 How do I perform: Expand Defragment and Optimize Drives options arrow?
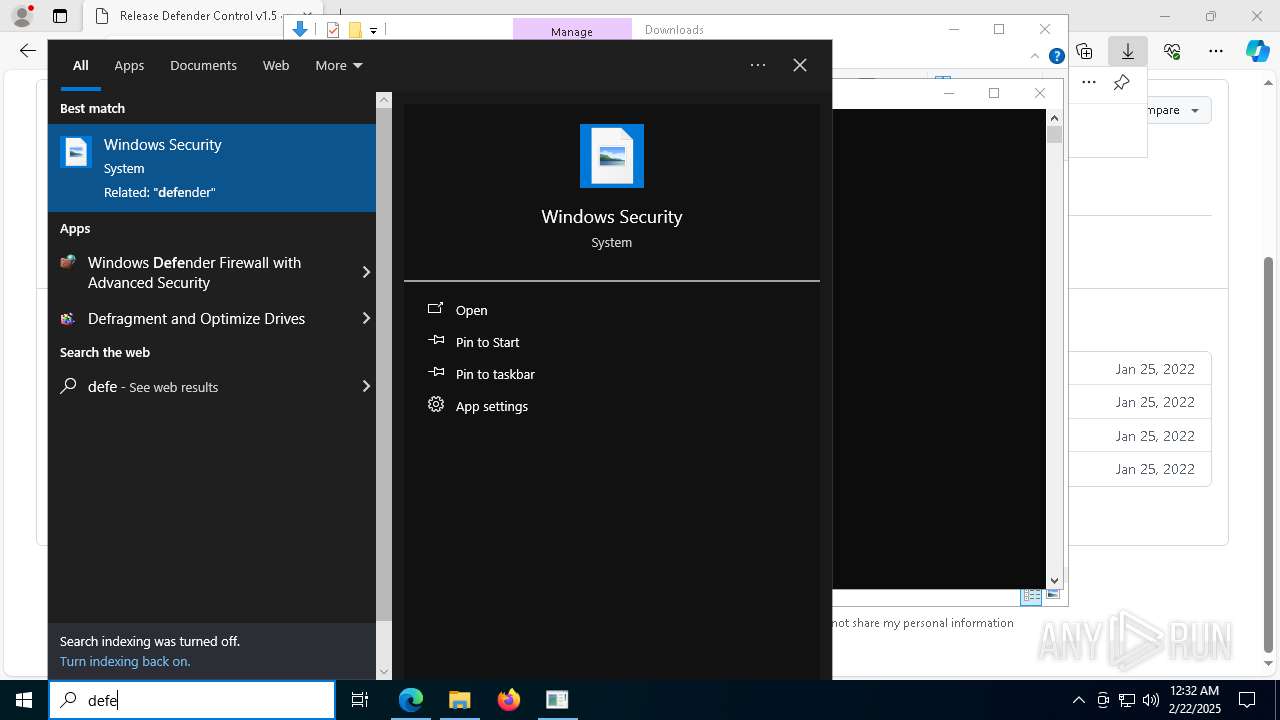[x=366, y=318]
